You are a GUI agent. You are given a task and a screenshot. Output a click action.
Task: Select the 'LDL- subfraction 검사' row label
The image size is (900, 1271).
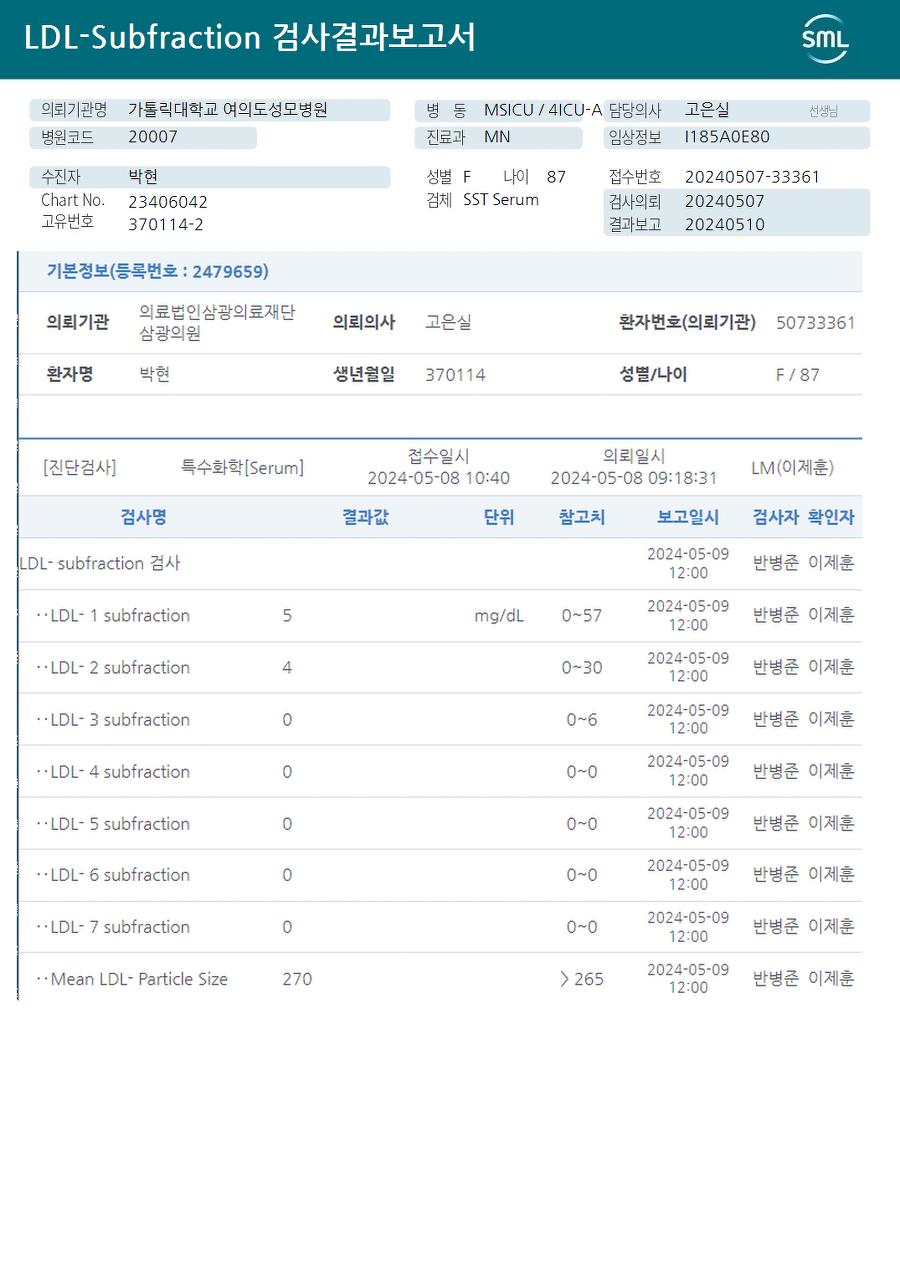click(100, 563)
